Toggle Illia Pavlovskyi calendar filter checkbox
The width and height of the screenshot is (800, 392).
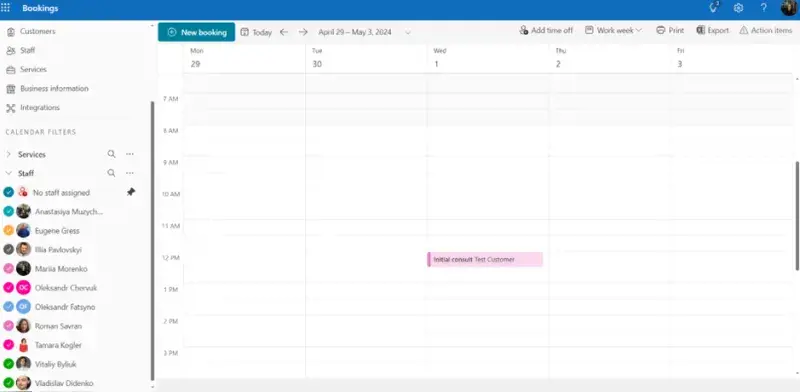8,250
